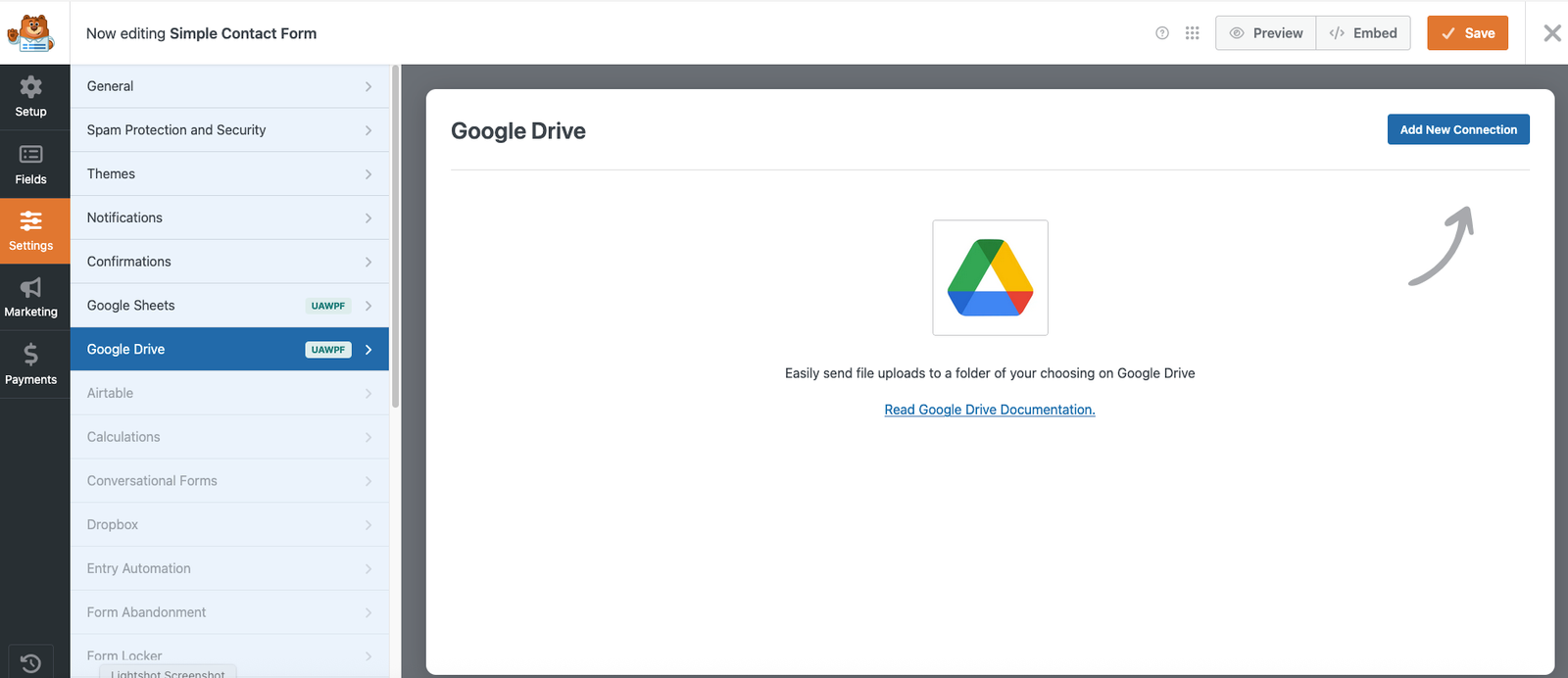This screenshot has width=1568, height=678.
Task: Click the Preview button
Action: click(x=1266, y=33)
